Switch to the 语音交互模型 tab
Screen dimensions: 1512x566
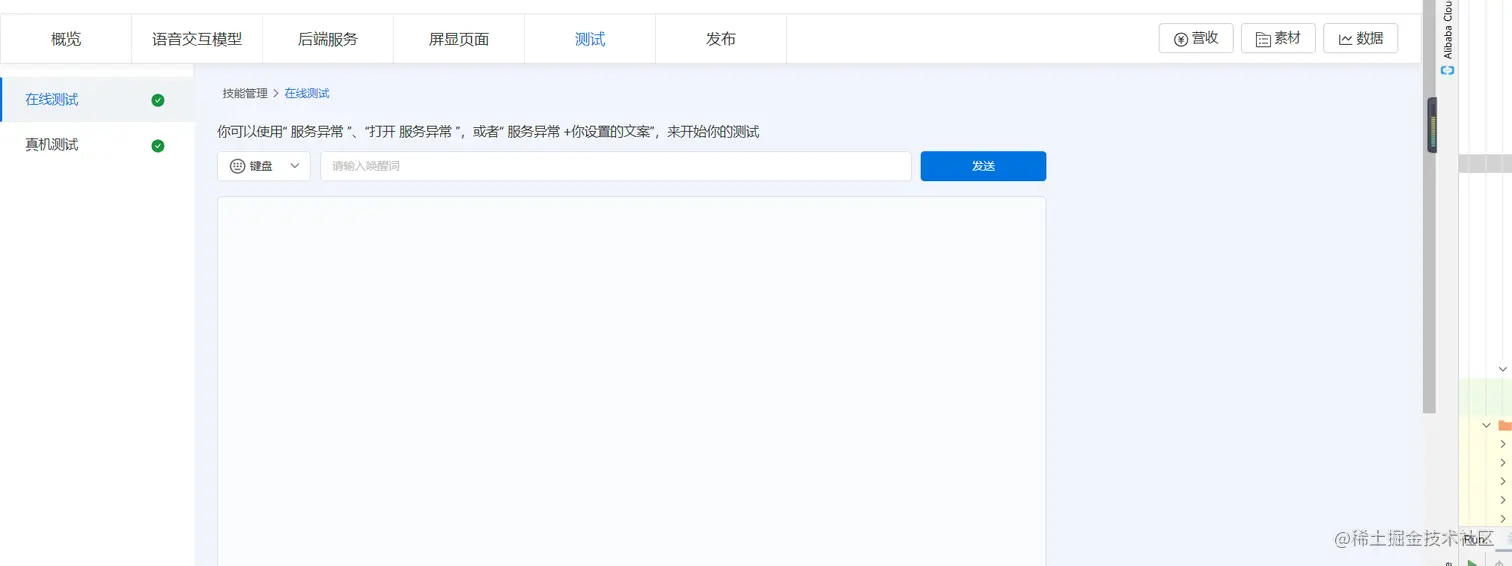point(197,39)
